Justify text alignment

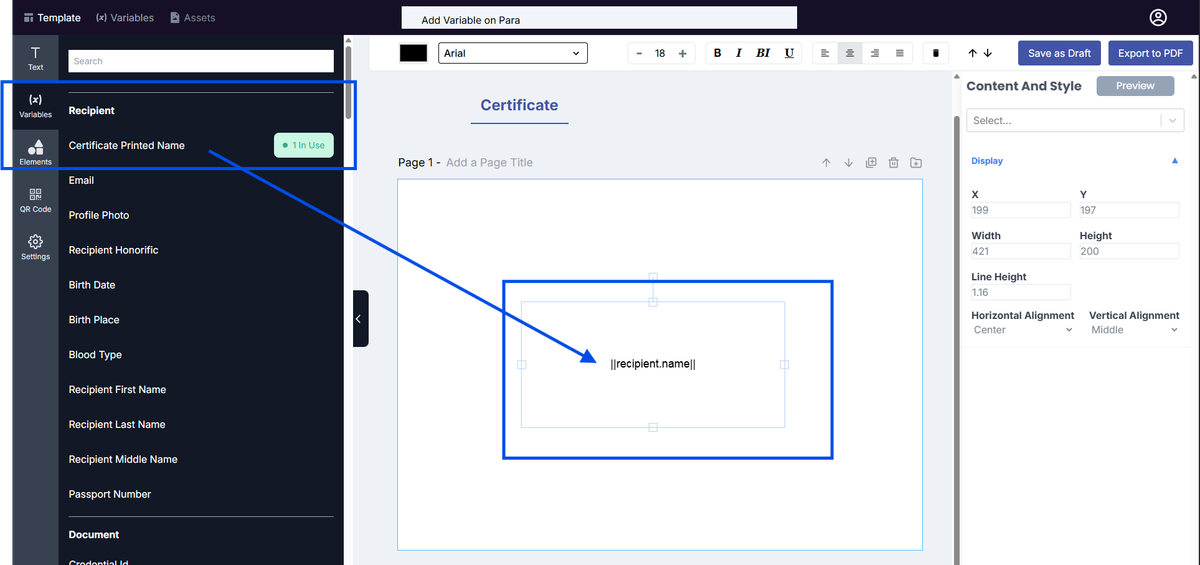(900, 53)
